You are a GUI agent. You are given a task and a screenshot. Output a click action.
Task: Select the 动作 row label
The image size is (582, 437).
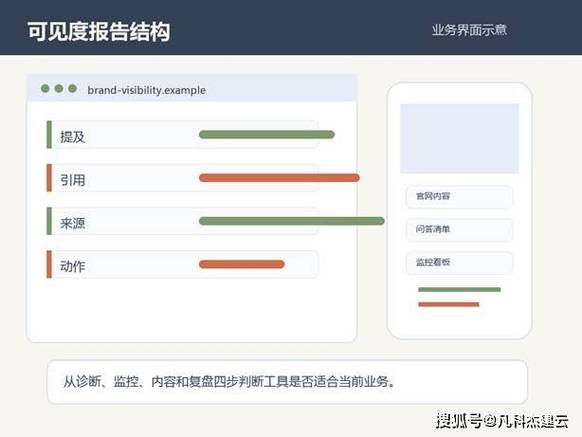click(73, 266)
